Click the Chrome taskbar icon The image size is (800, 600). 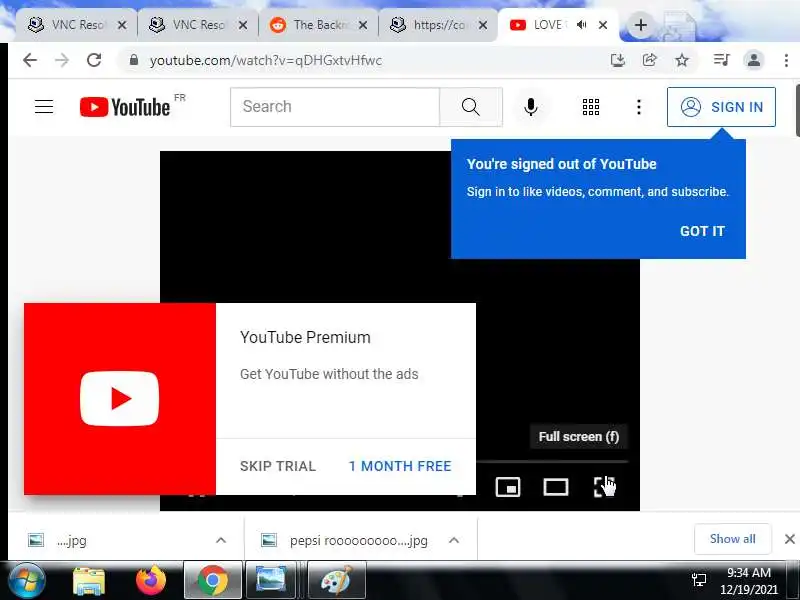coord(213,580)
